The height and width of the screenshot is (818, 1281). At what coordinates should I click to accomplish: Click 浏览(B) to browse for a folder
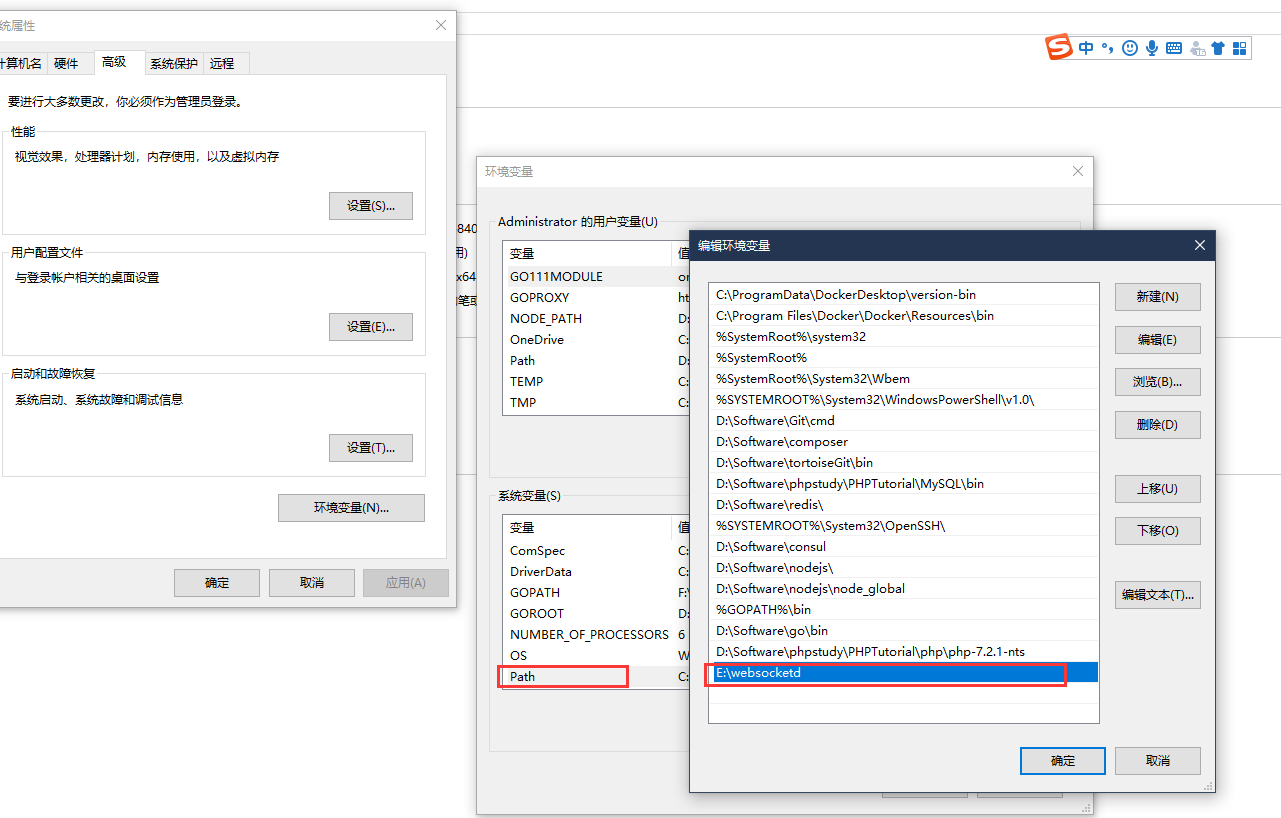(1157, 381)
